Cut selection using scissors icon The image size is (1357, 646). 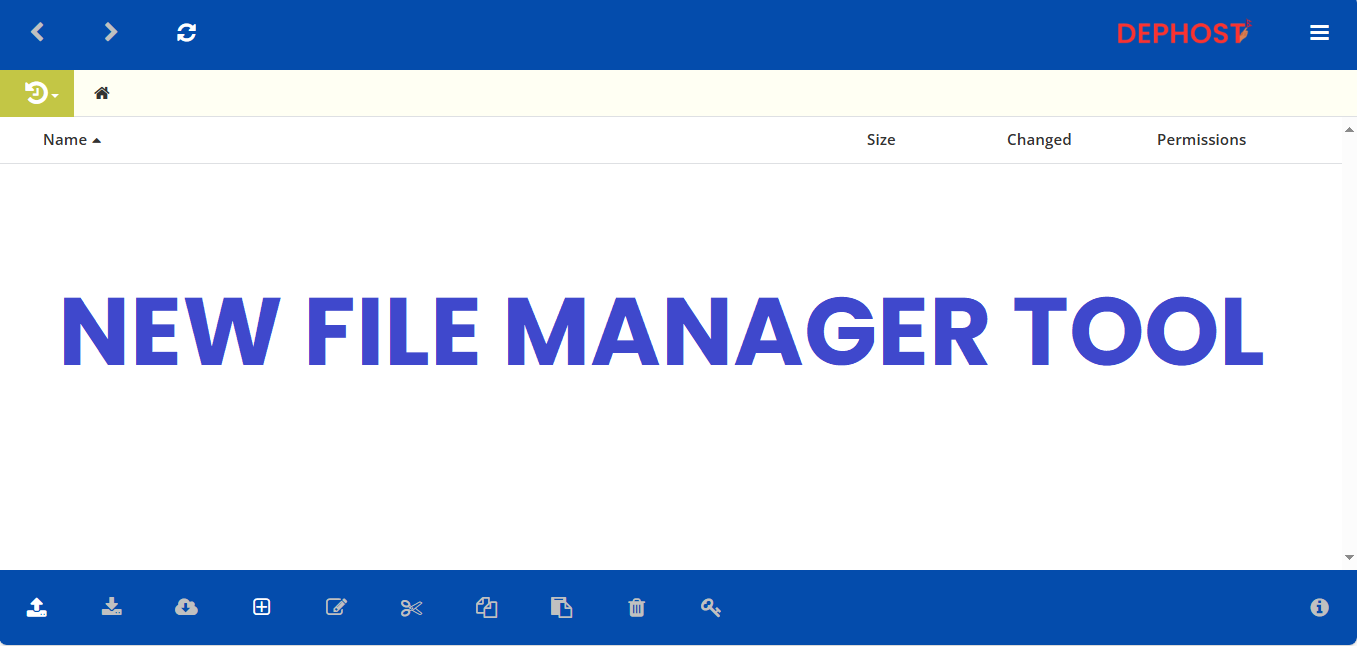pyautogui.click(x=412, y=607)
